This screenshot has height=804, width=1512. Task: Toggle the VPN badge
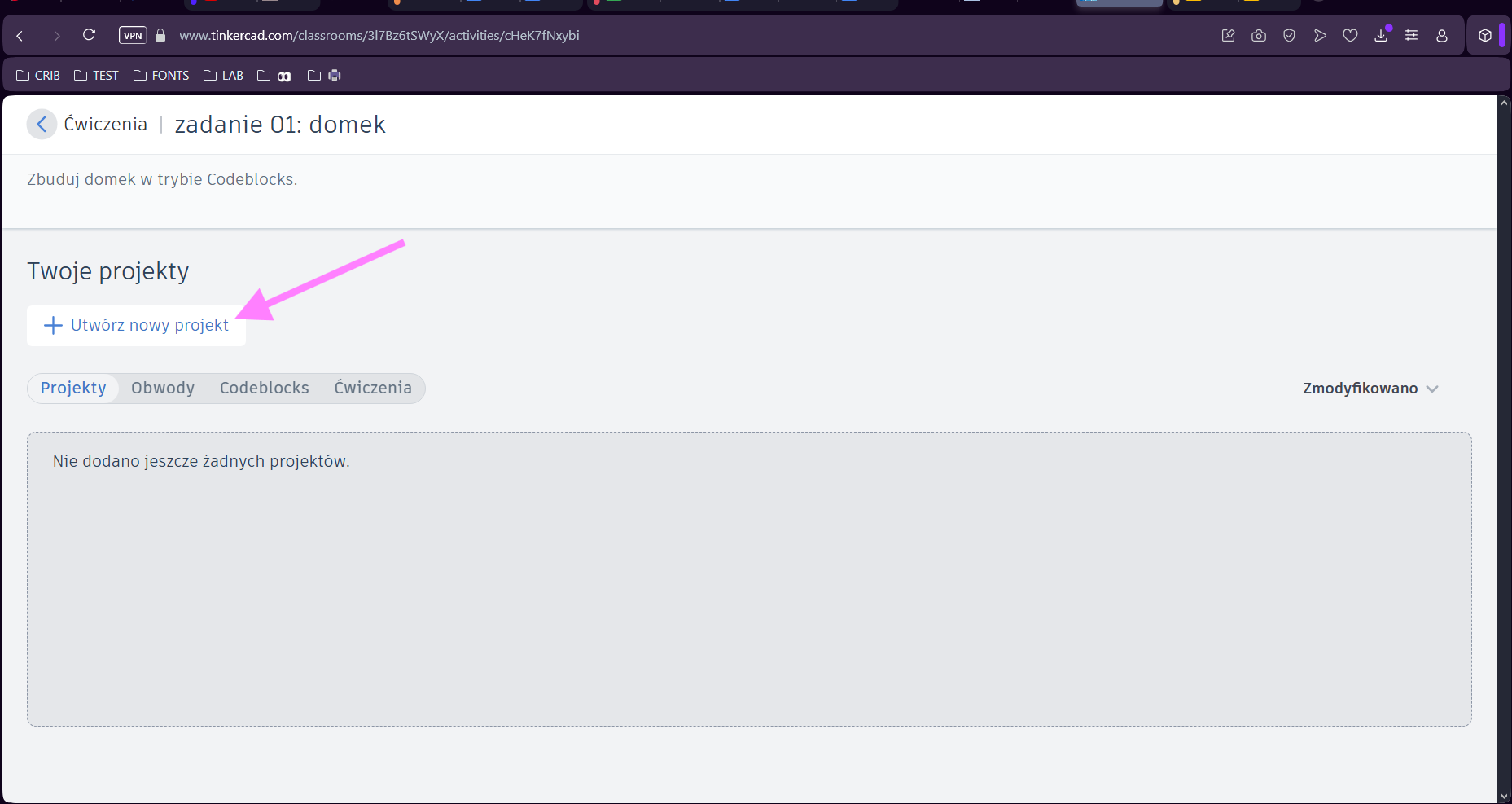[x=133, y=36]
